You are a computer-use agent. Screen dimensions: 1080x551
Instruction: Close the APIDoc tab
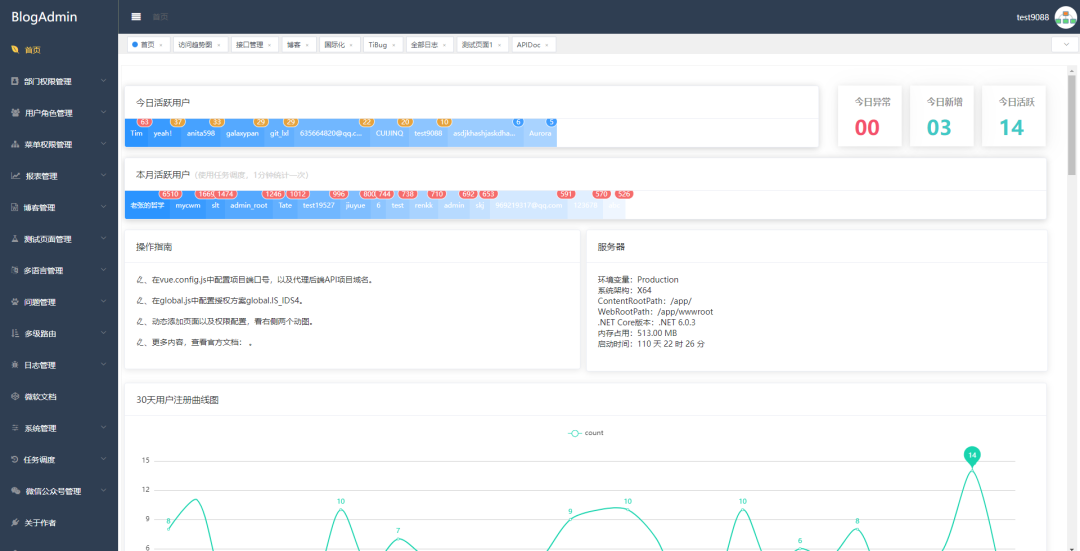coord(548,45)
